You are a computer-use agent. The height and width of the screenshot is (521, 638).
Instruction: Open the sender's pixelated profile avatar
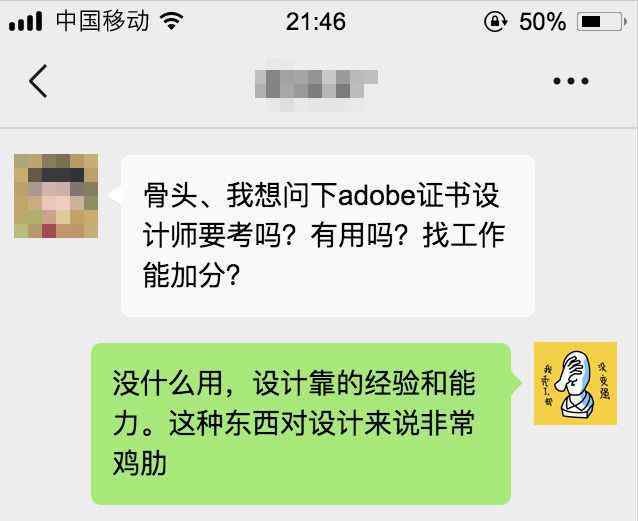pyautogui.click(x=56, y=196)
